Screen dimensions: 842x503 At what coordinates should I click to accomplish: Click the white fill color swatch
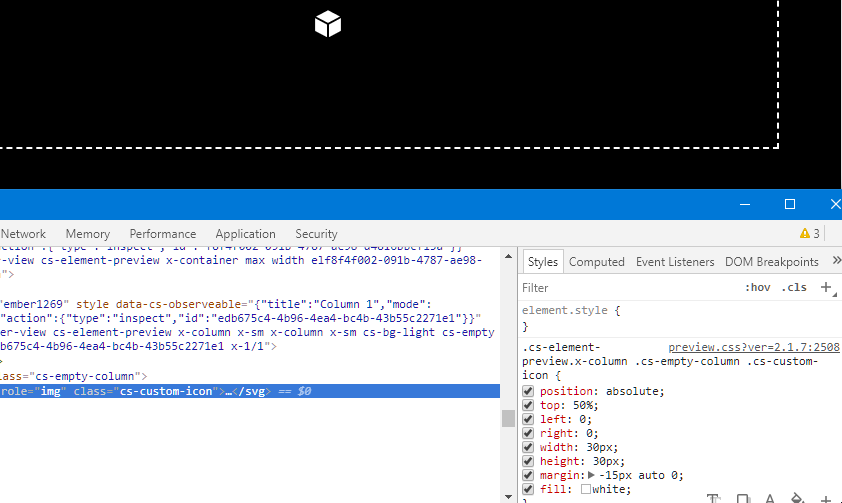click(586, 489)
